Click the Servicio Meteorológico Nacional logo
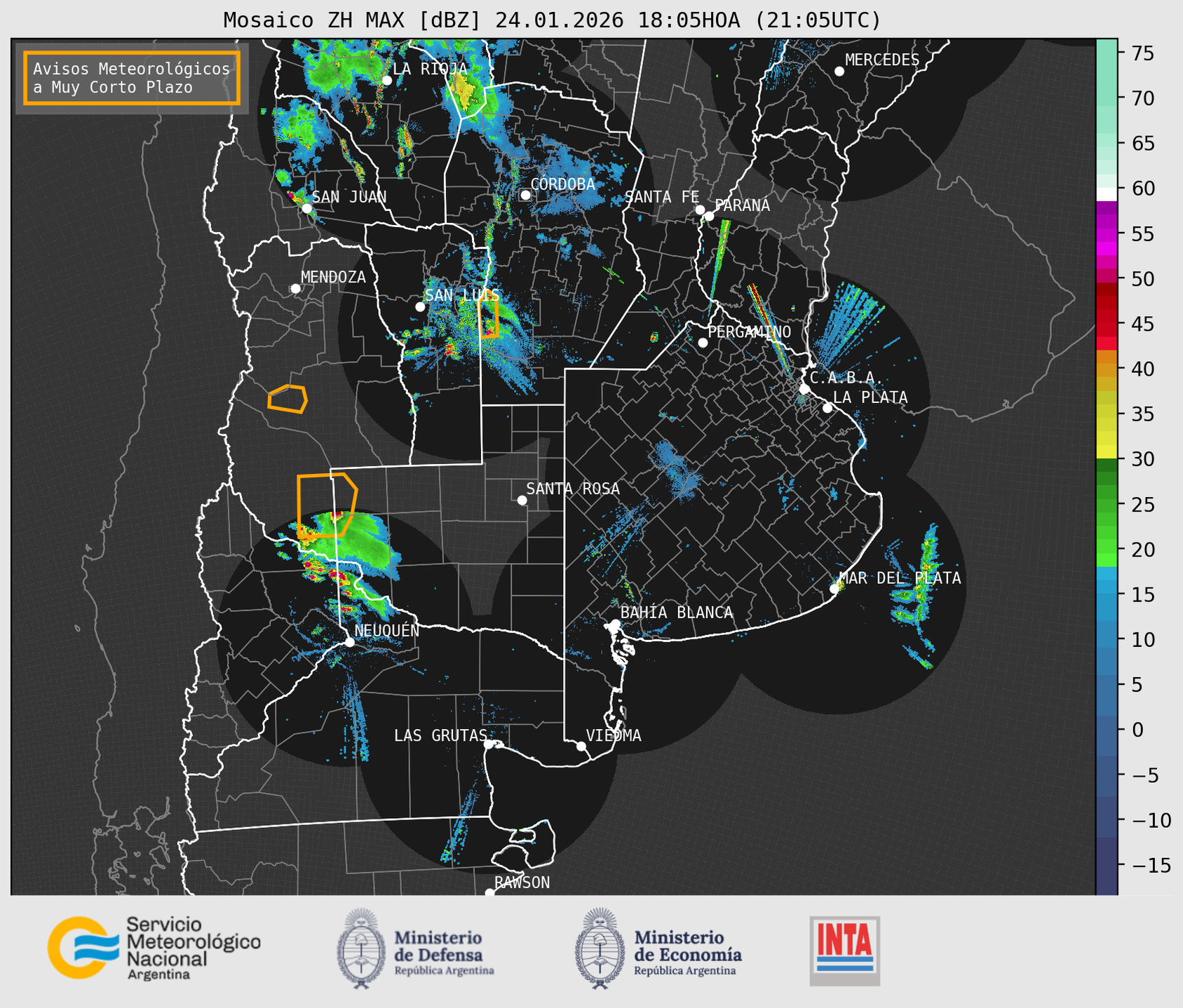1183x1008 pixels. click(154, 948)
